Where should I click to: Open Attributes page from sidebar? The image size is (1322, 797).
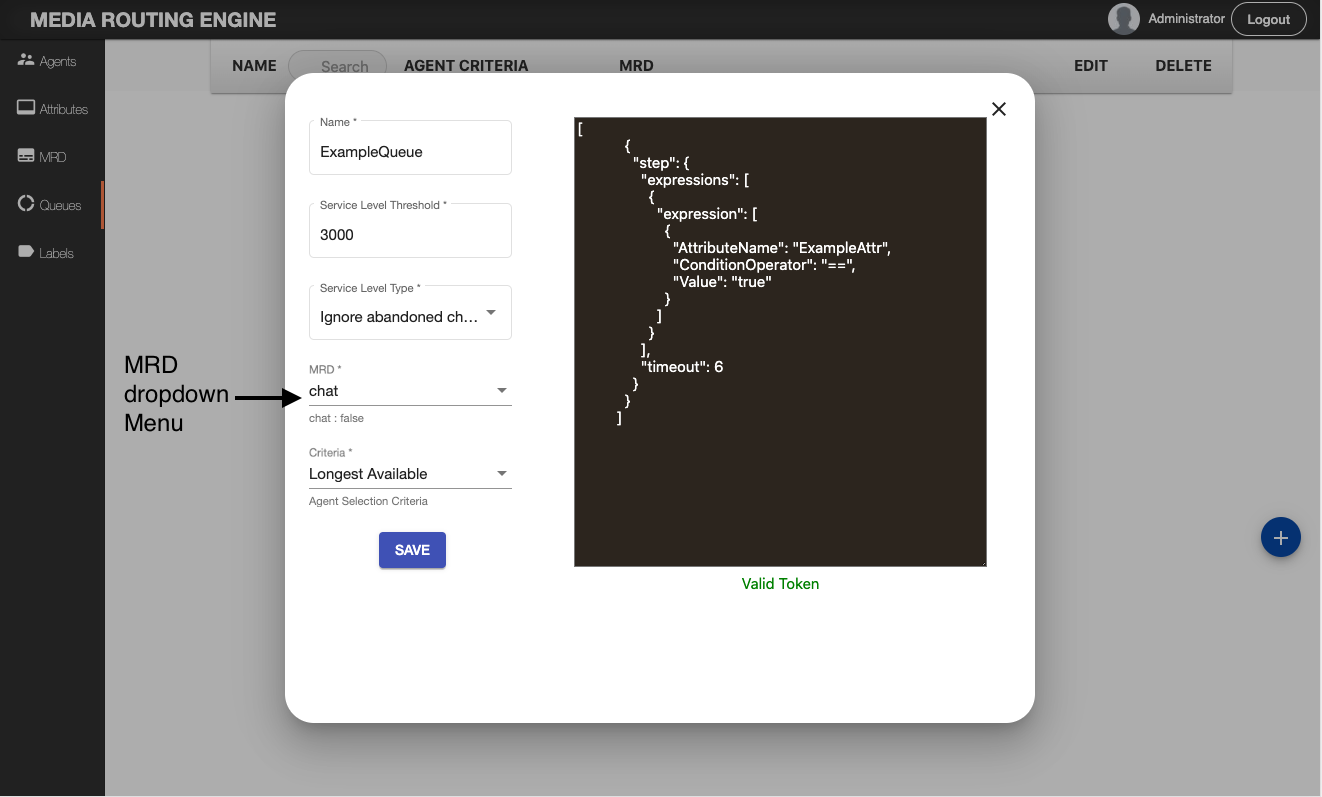63,109
